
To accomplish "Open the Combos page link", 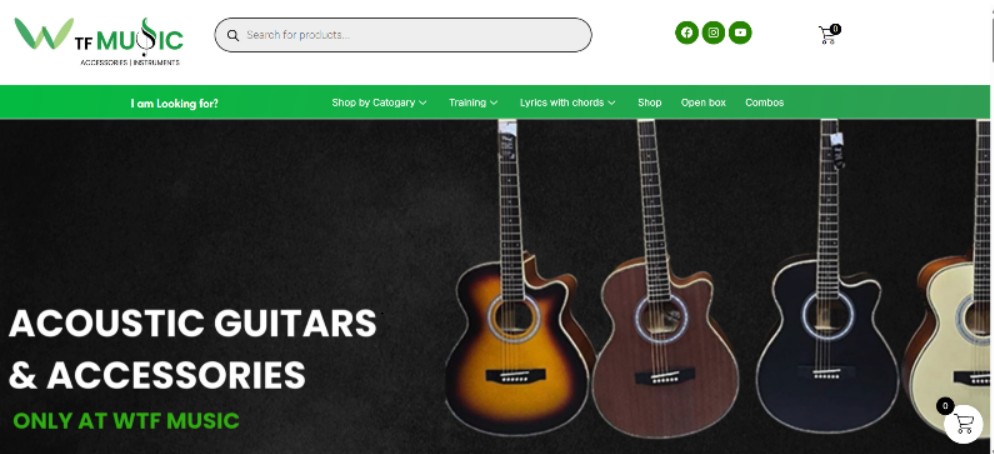I will click(x=765, y=103).
